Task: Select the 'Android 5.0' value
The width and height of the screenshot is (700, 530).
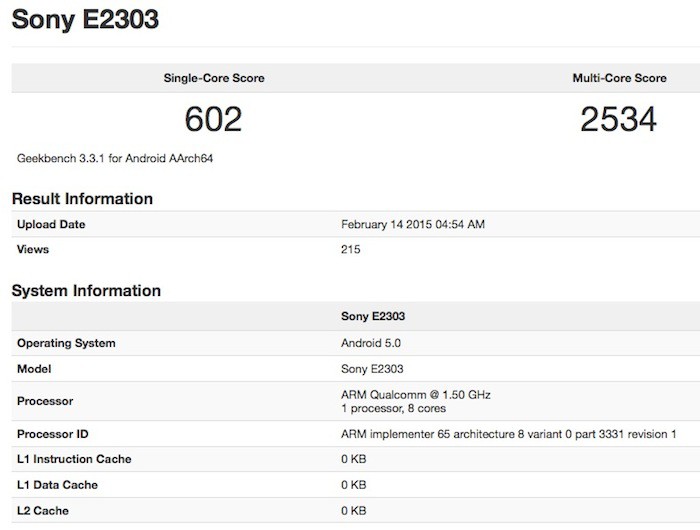Action: click(x=371, y=343)
